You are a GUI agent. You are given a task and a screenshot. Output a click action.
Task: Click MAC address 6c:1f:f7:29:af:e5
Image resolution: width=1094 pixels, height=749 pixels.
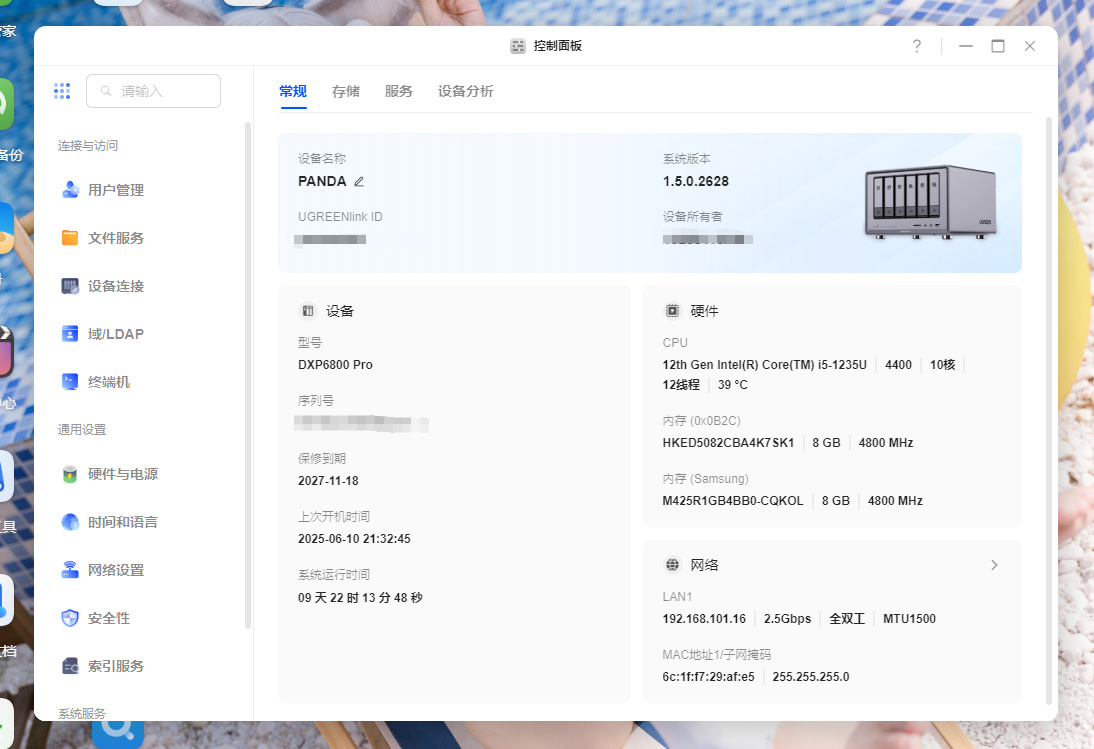click(x=709, y=676)
